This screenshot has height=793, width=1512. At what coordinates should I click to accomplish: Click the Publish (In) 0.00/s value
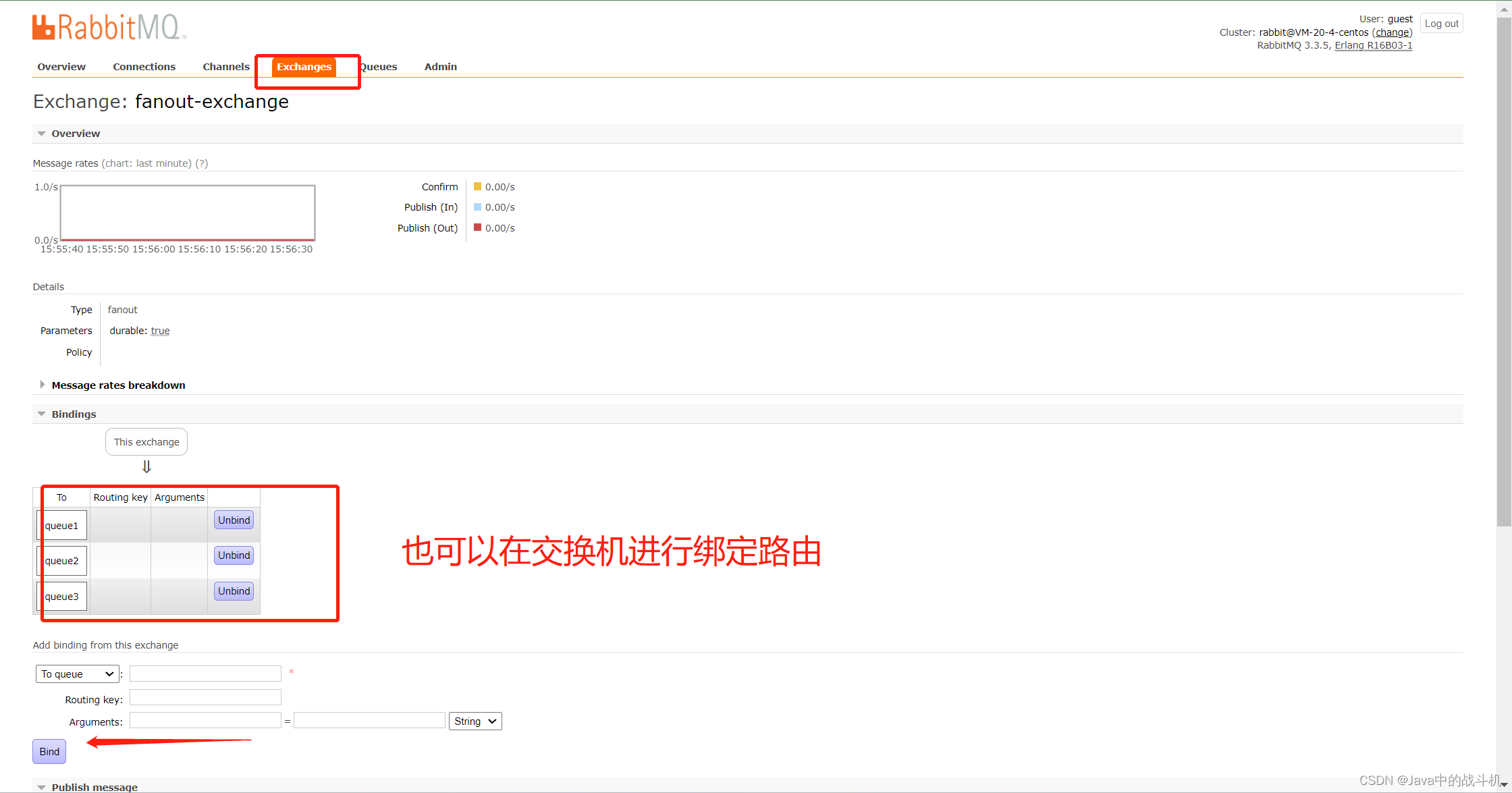click(x=500, y=207)
